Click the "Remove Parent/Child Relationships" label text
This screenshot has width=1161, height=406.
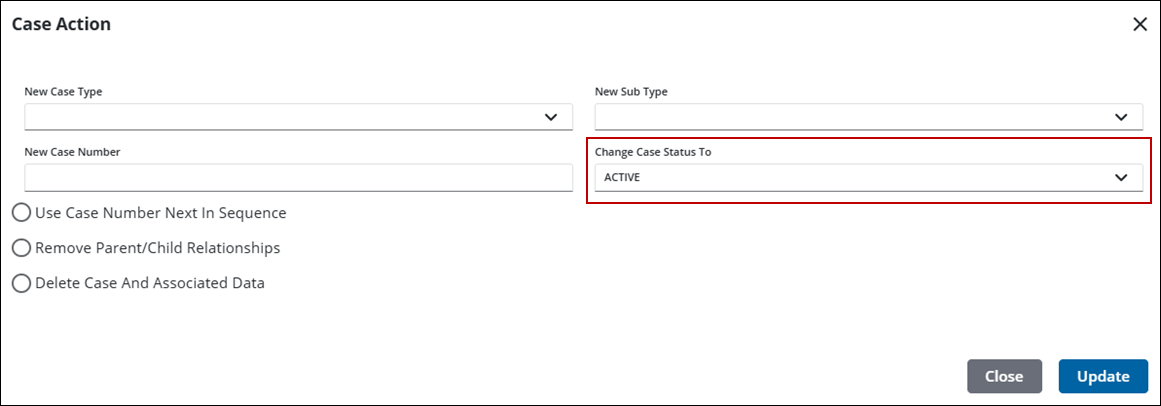(157, 248)
